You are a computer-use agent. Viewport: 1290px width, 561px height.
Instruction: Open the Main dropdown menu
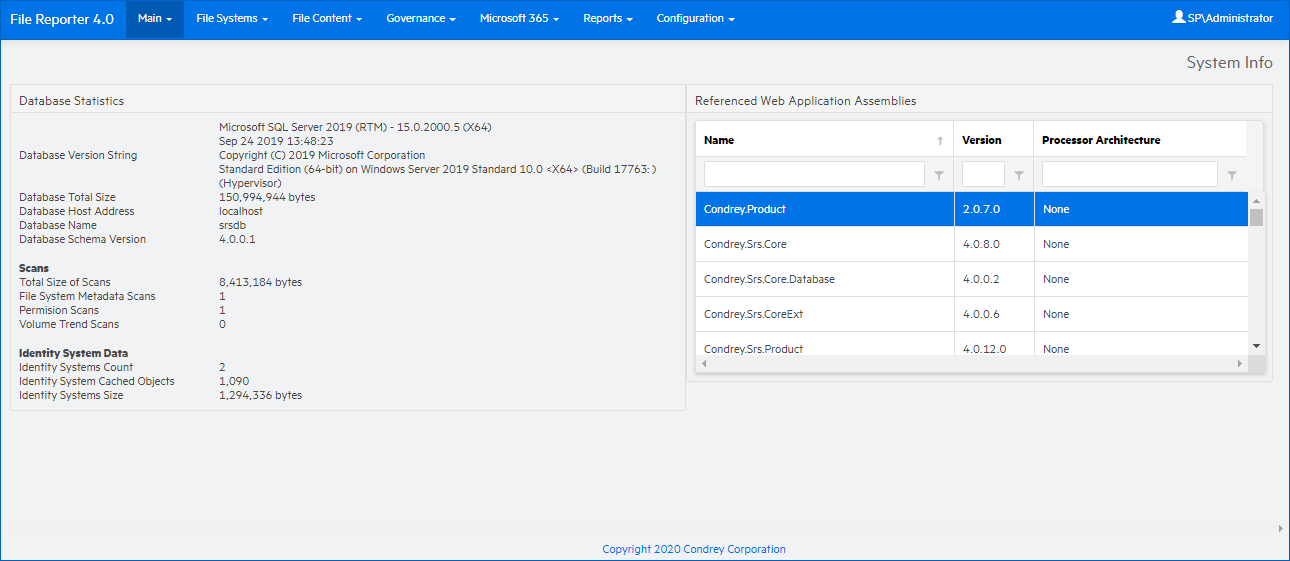[x=154, y=19]
